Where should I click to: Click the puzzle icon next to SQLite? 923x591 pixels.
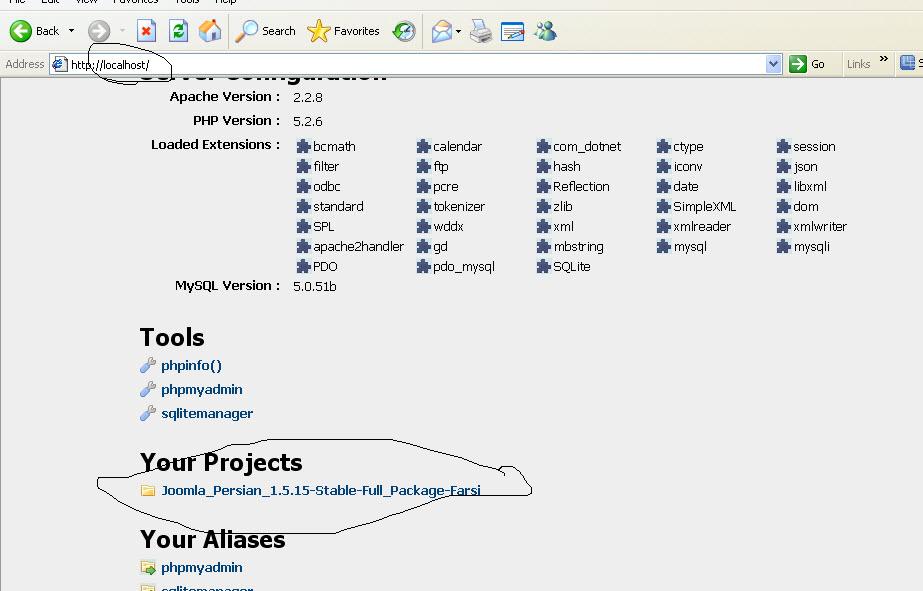543,266
